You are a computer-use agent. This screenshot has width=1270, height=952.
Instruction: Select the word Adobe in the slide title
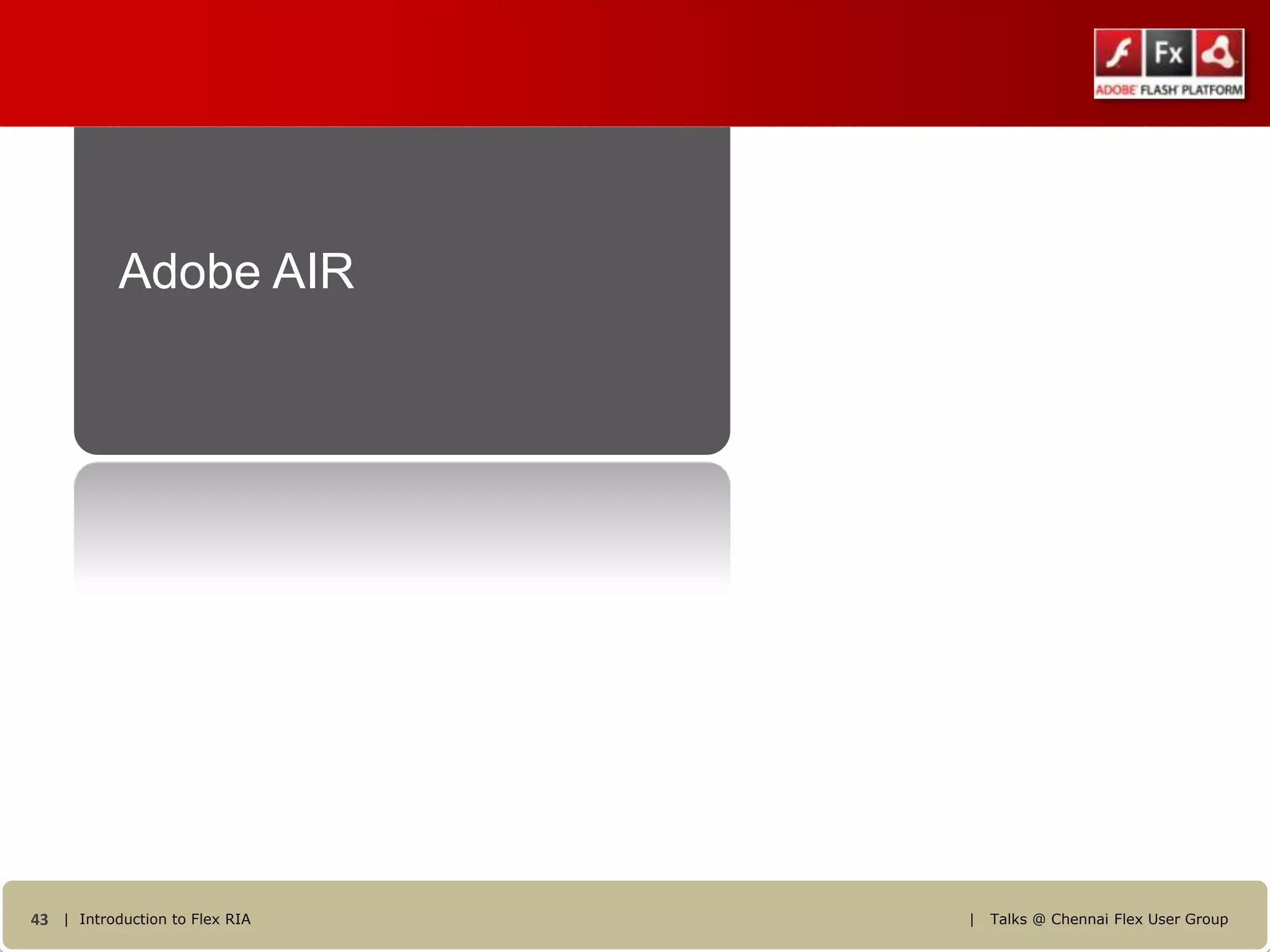point(189,271)
